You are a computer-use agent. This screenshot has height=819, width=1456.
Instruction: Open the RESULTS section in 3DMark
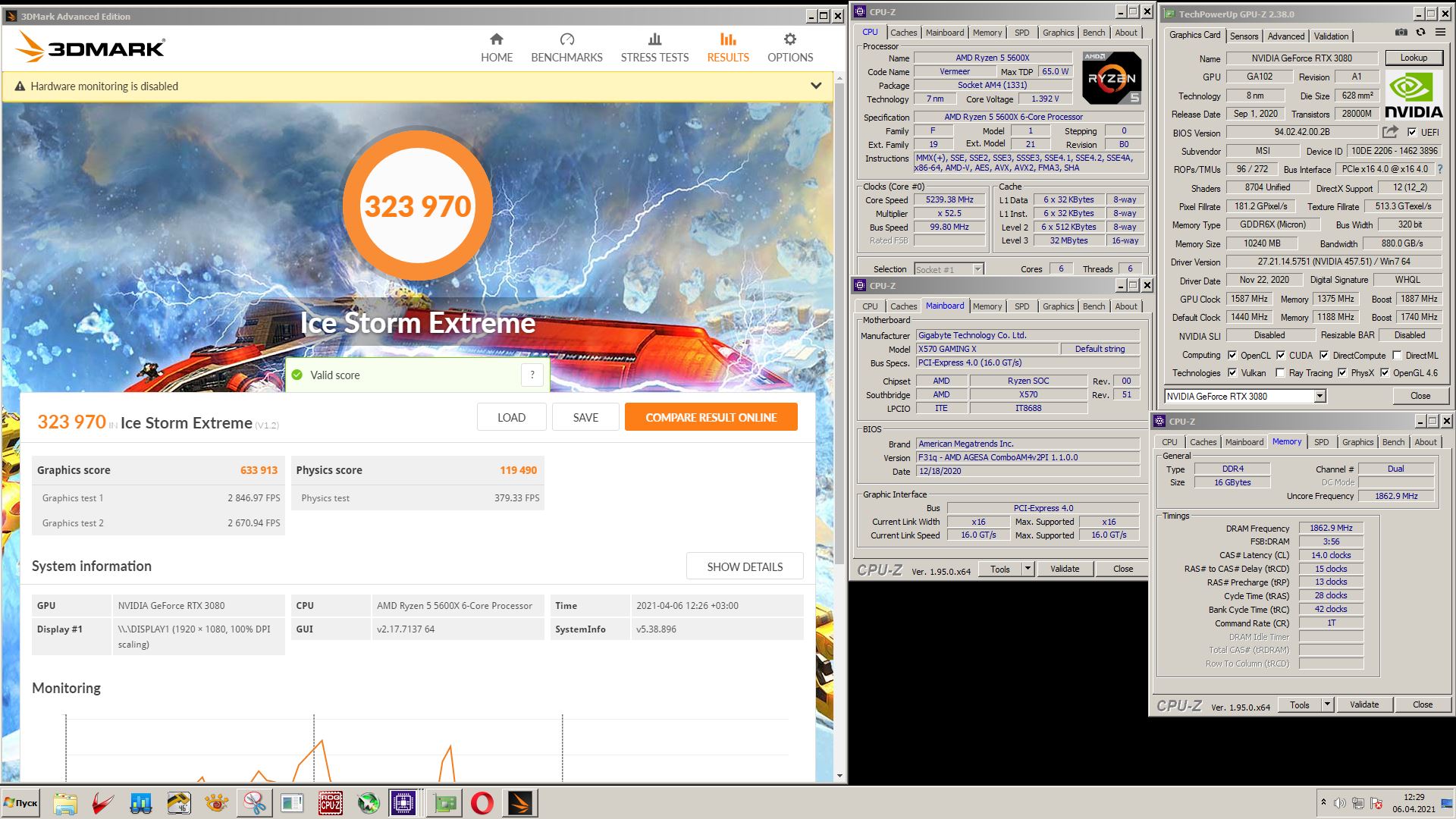[728, 48]
